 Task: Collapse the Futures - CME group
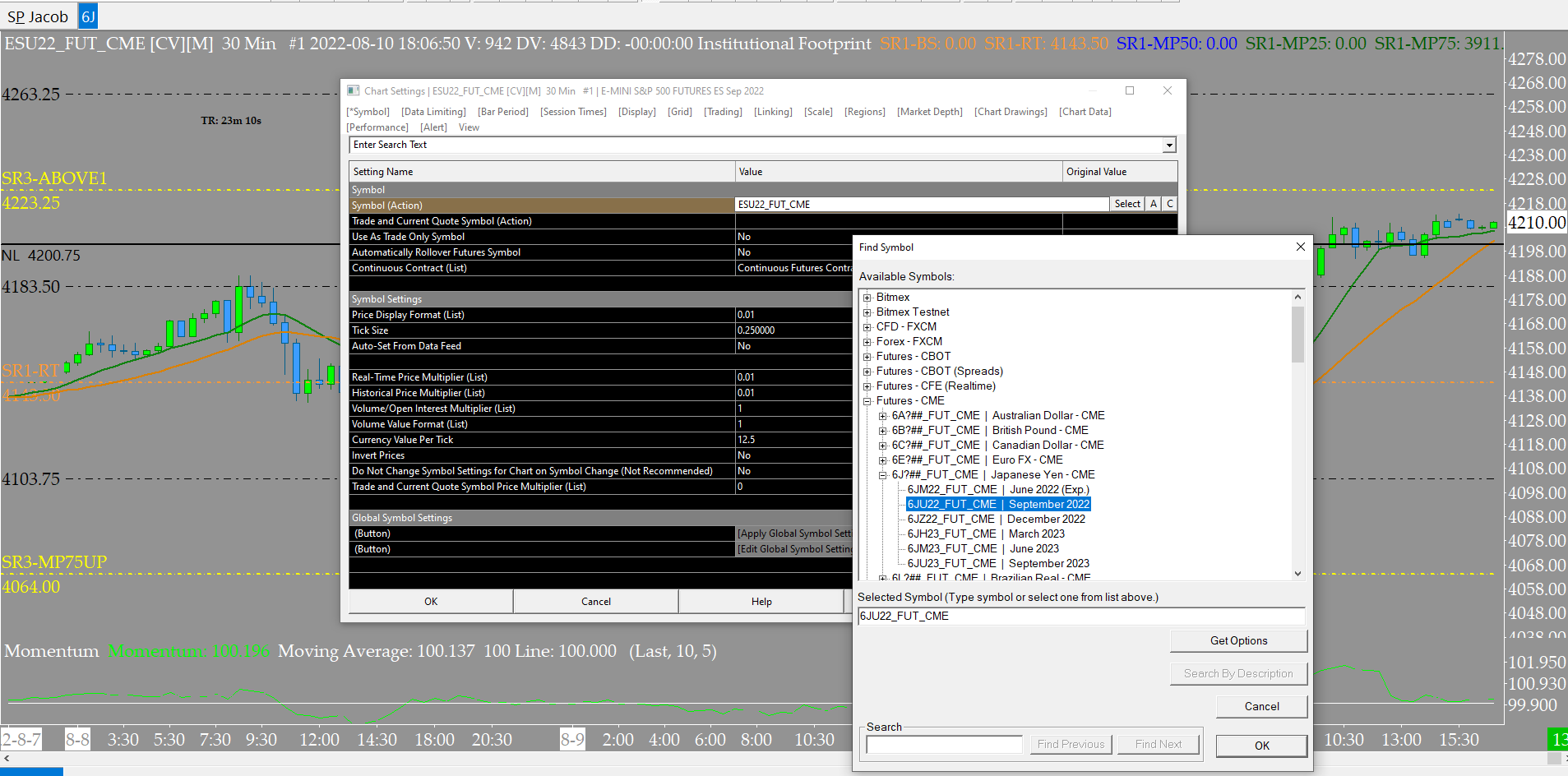[867, 401]
